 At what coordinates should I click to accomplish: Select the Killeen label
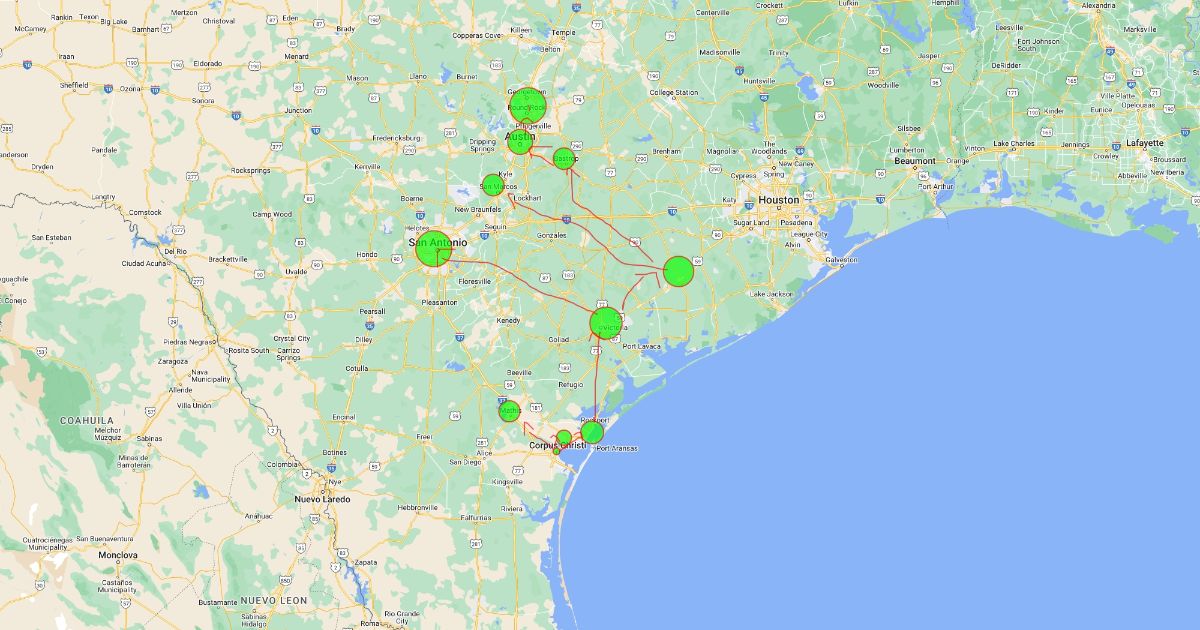[x=521, y=30]
